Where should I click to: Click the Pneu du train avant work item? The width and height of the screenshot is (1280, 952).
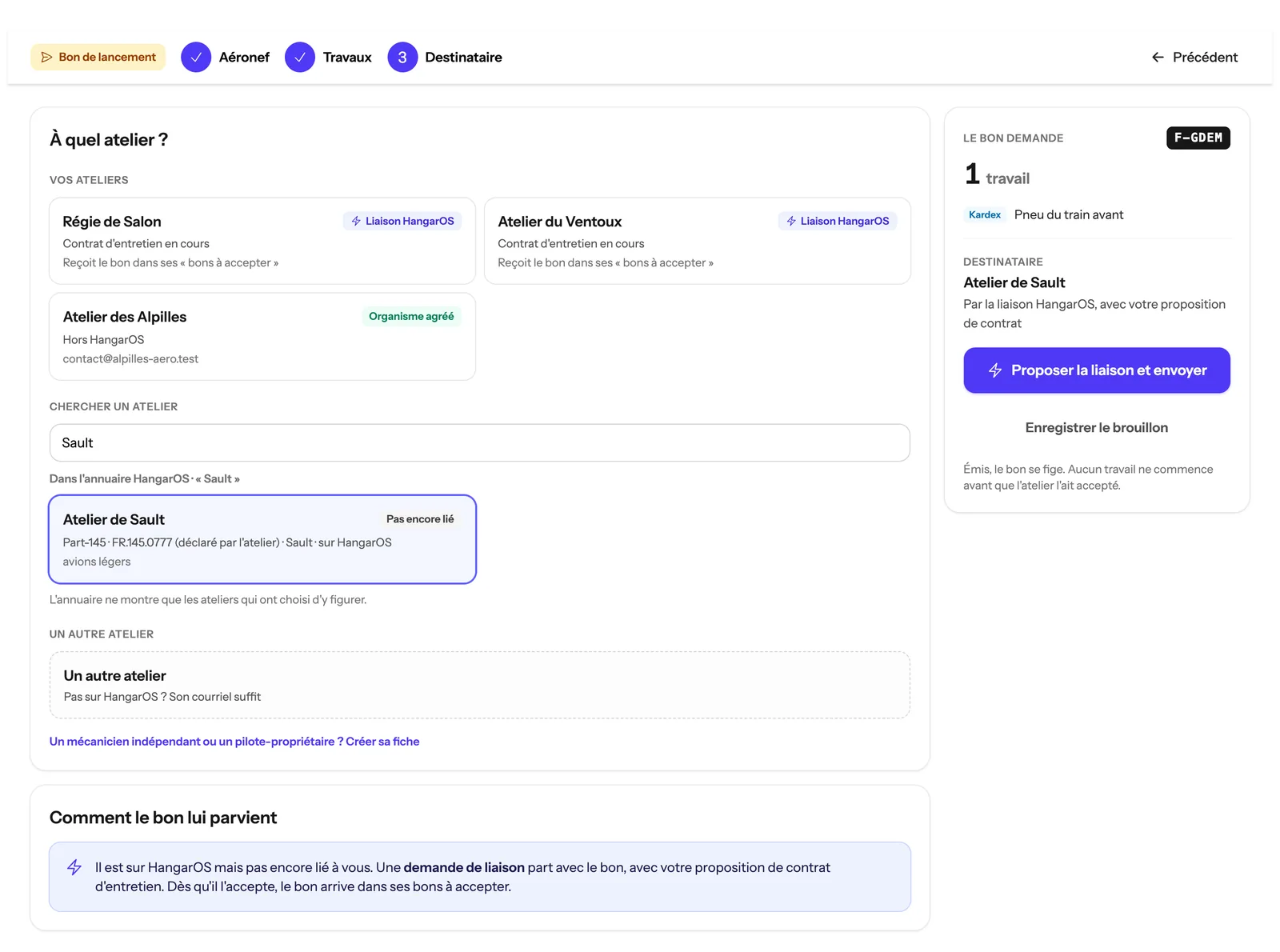pos(1069,214)
